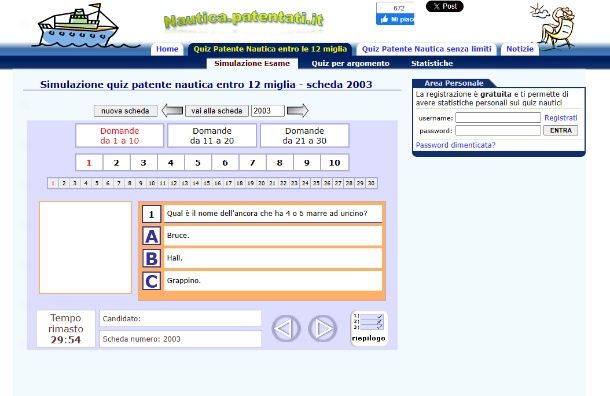Click the round next question arrow
Viewport: 610px width, 396px height.
tap(323, 329)
